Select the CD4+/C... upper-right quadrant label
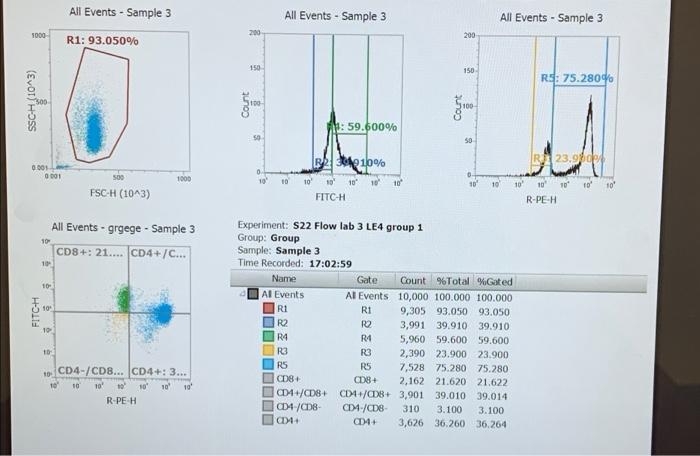700x456 pixels. pos(159,254)
